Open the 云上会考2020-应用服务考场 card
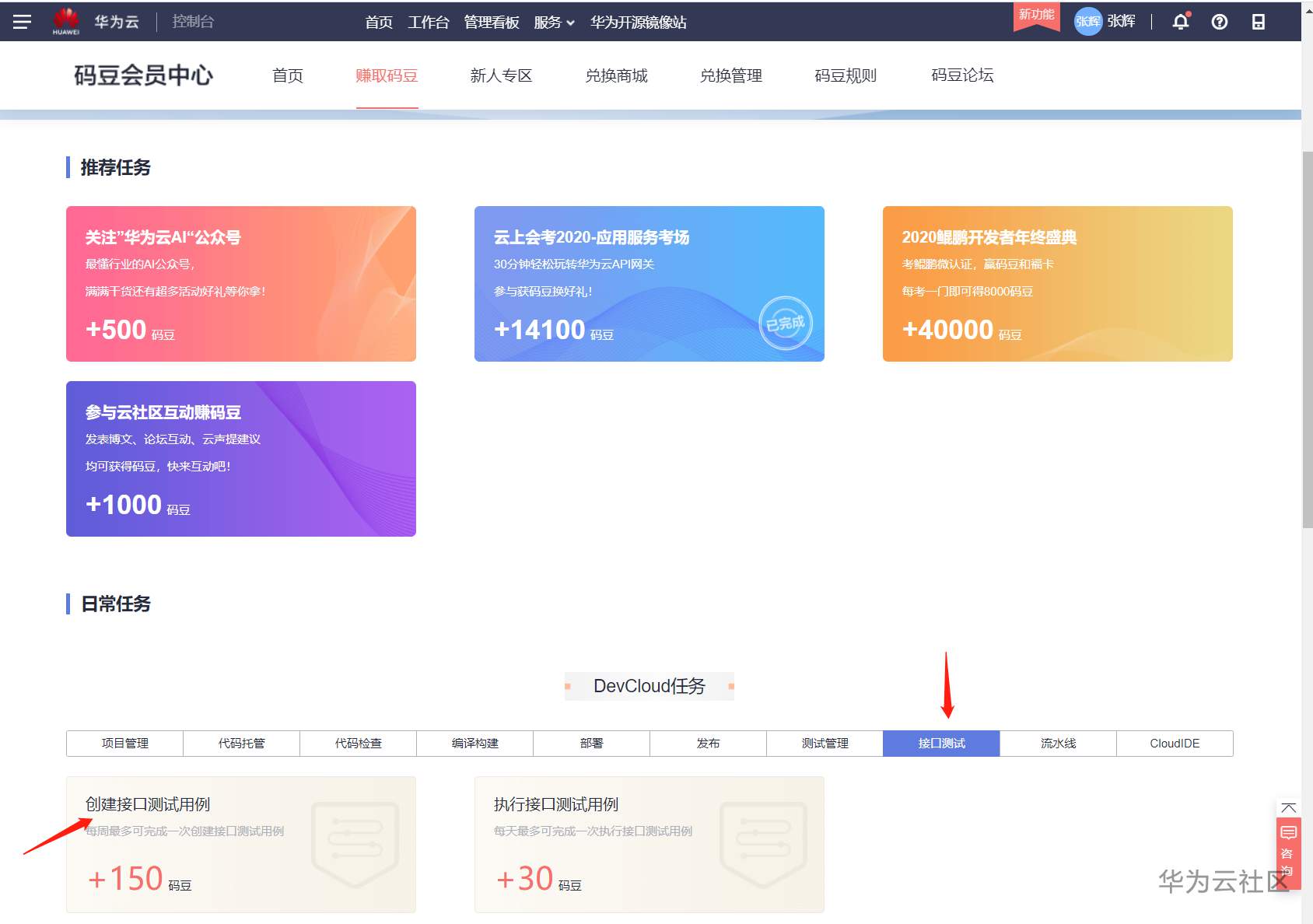 point(649,284)
